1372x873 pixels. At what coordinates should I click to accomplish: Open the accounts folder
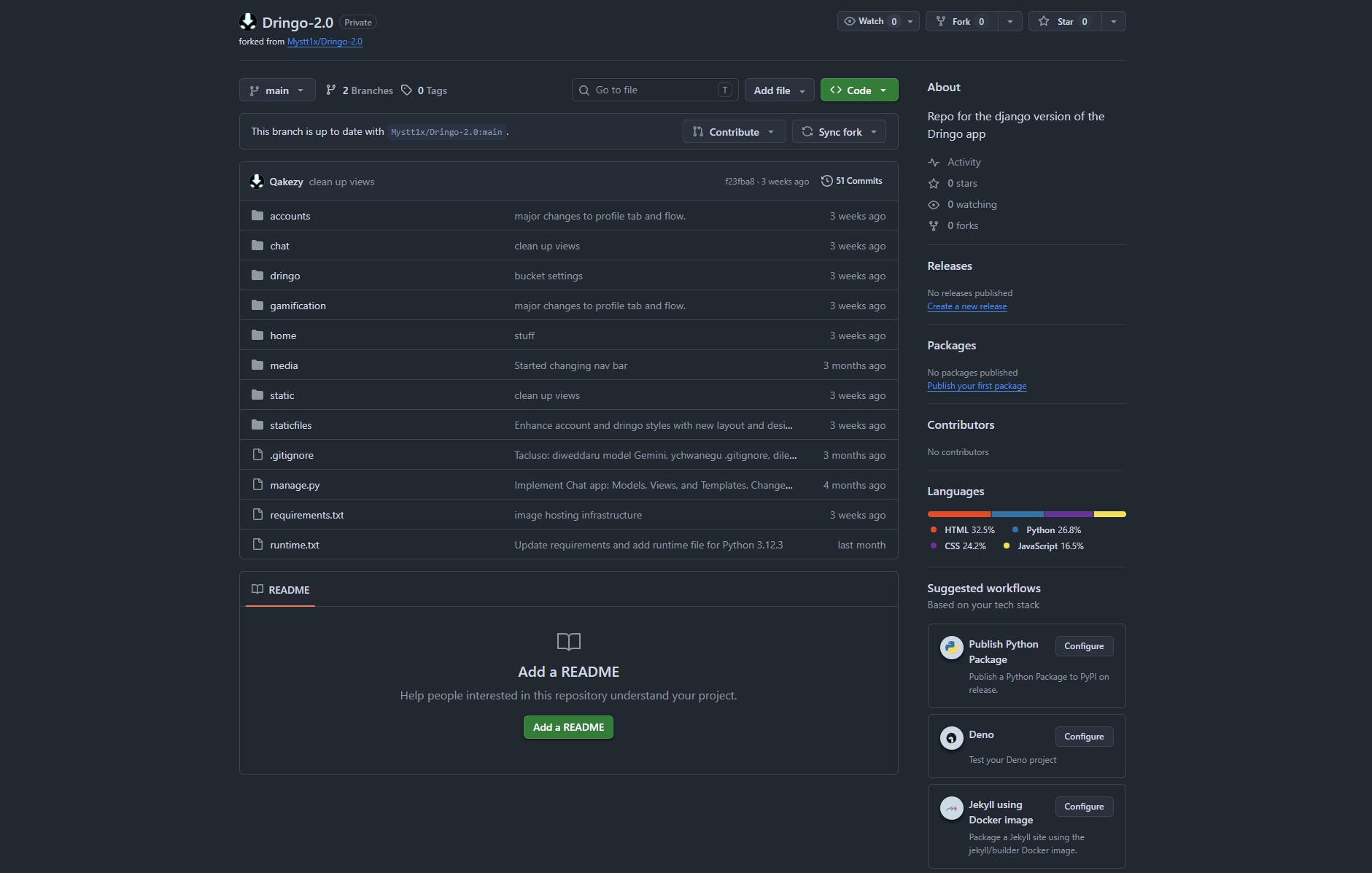tap(290, 216)
